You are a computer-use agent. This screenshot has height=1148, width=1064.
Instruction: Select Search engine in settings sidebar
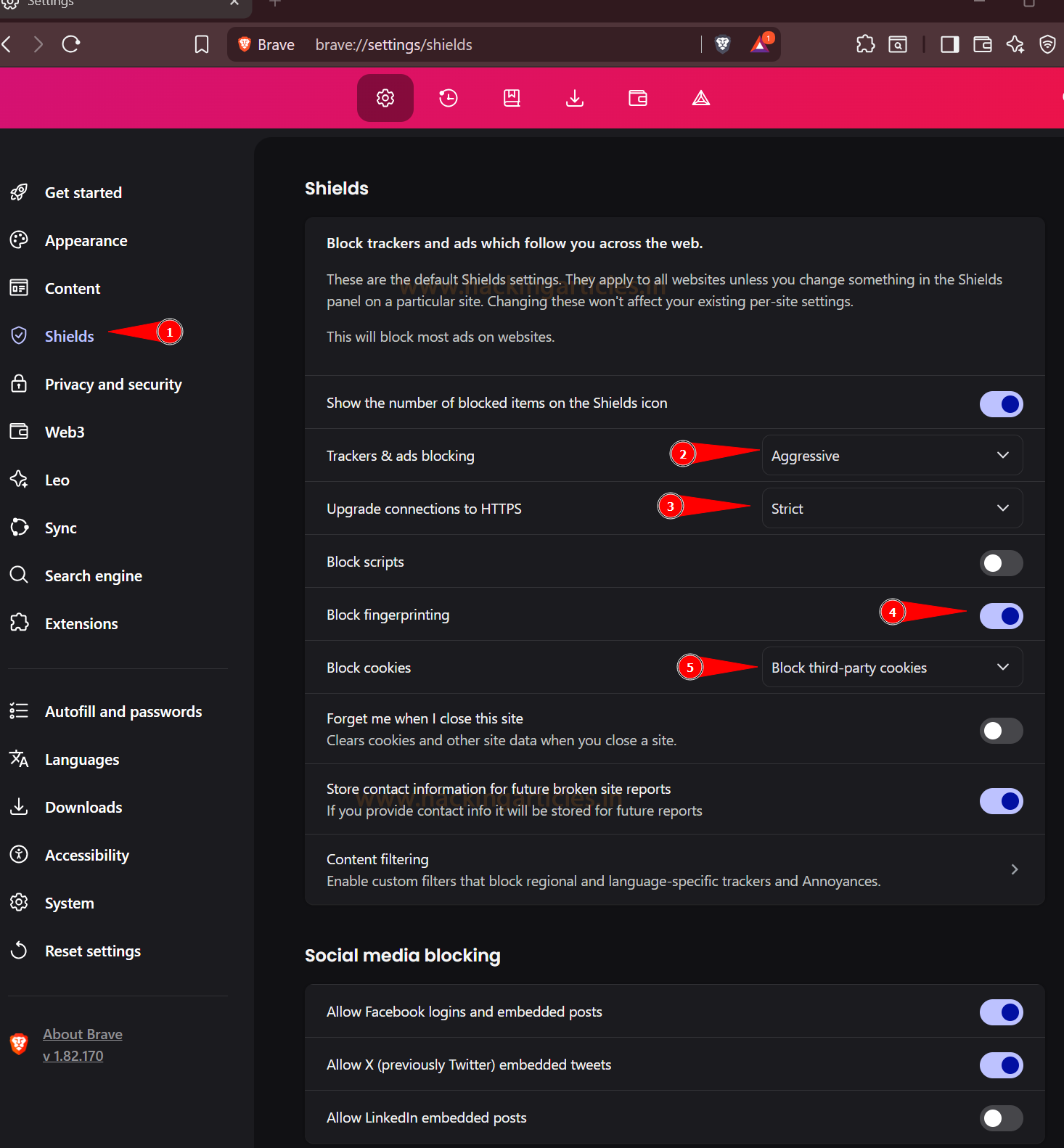(93, 575)
